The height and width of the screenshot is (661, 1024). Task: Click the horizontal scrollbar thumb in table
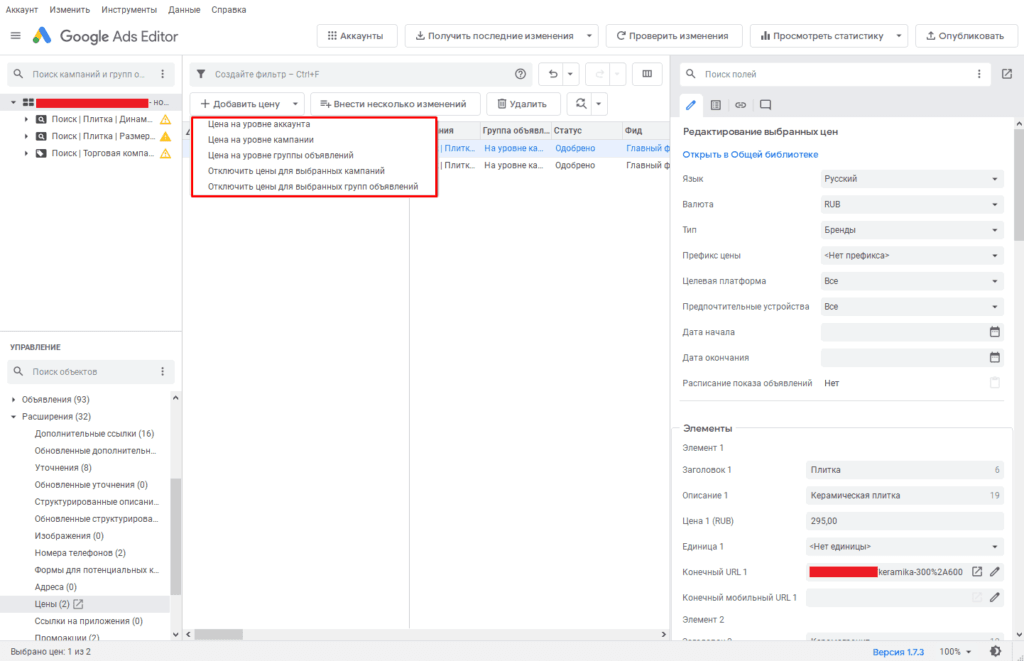coord(219,634)
